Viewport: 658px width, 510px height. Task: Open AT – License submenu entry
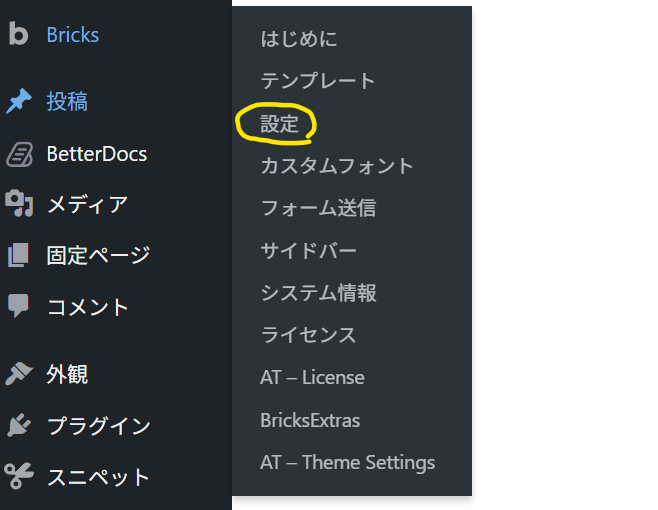(x=312, y=377)
